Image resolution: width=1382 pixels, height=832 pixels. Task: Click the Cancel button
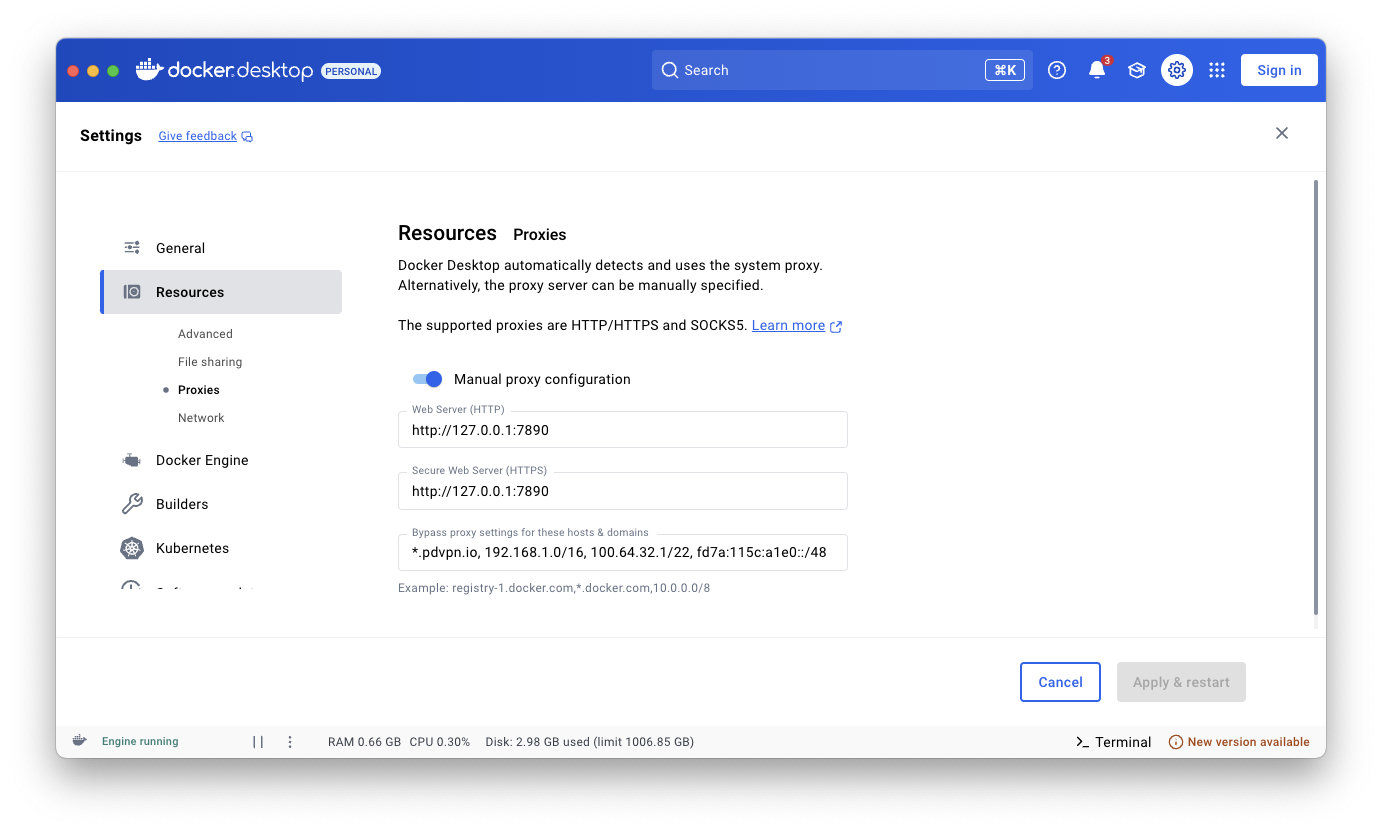click(x=1060, y=682)
